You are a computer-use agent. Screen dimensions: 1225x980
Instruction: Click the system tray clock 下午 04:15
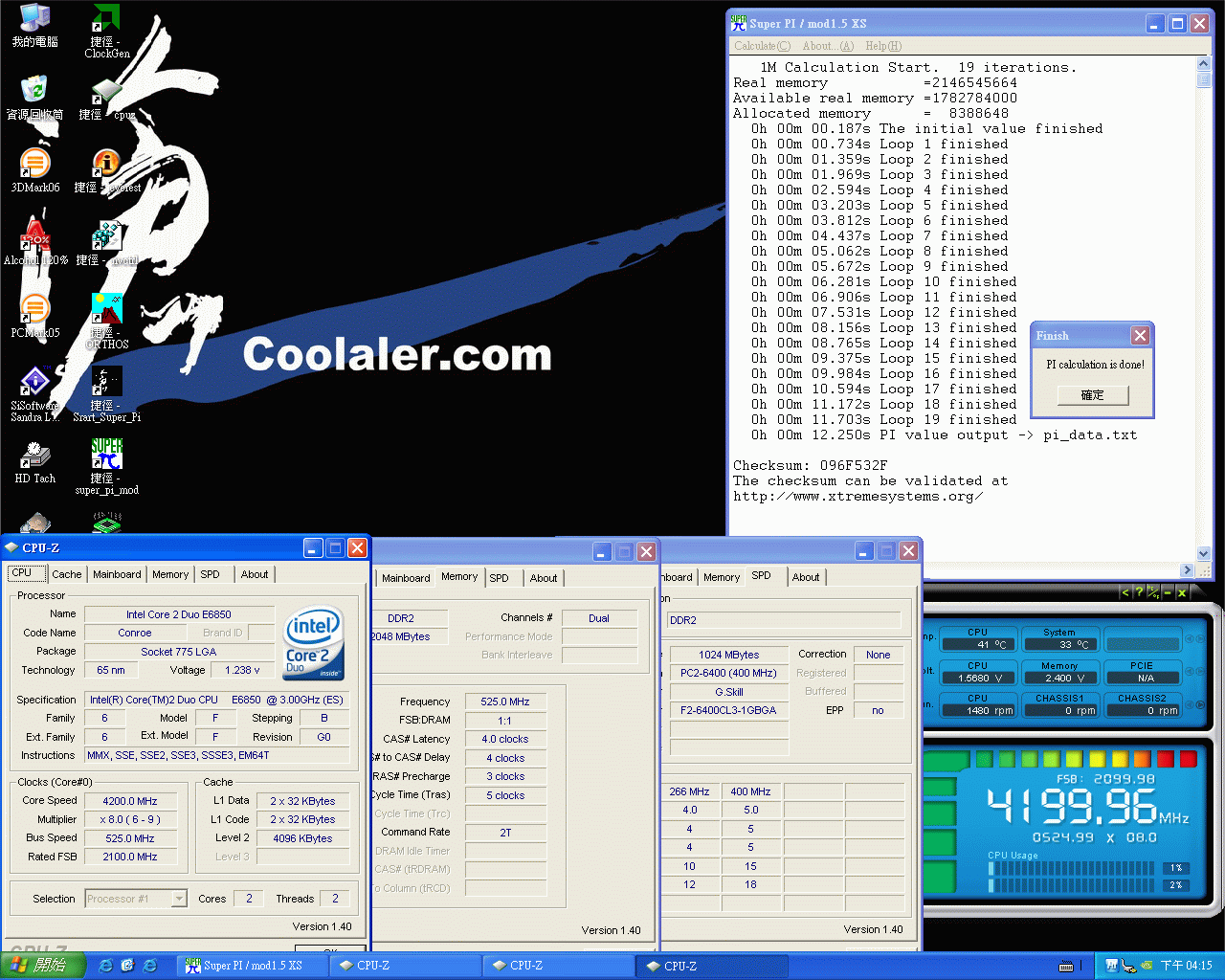click(x=1186, y=966)
